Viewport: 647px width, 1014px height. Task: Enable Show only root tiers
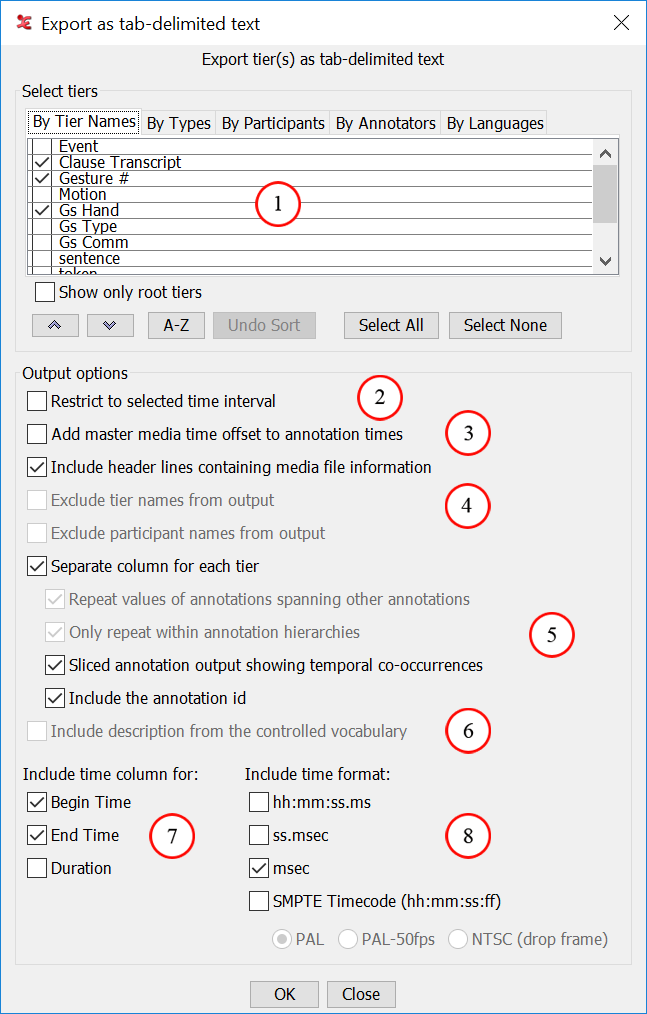tap(45, 293)
